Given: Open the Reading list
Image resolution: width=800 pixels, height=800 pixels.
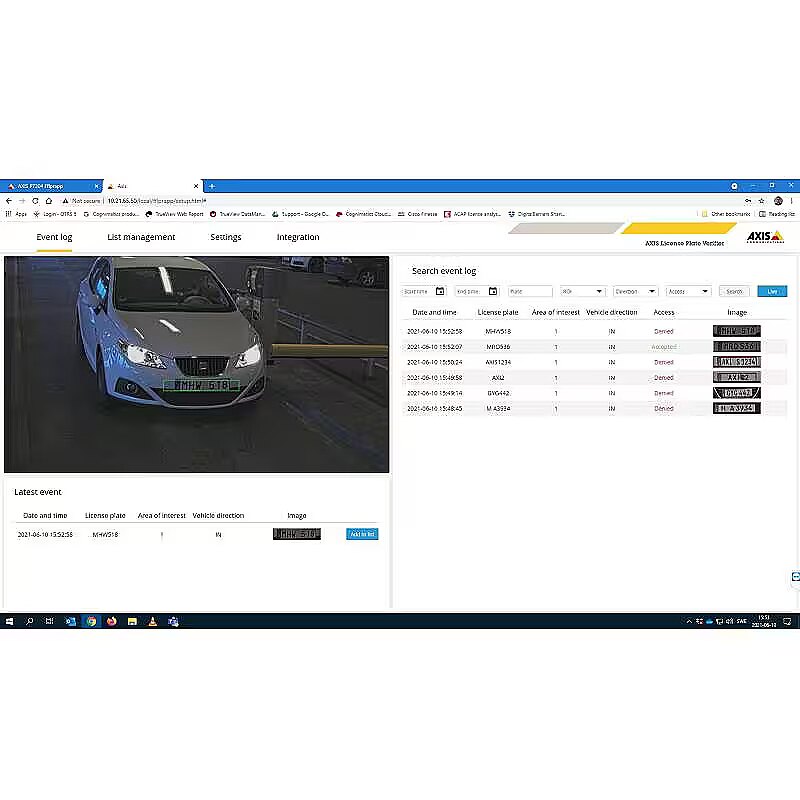Looking at the screenshot, I should click(x=777, y=214).
